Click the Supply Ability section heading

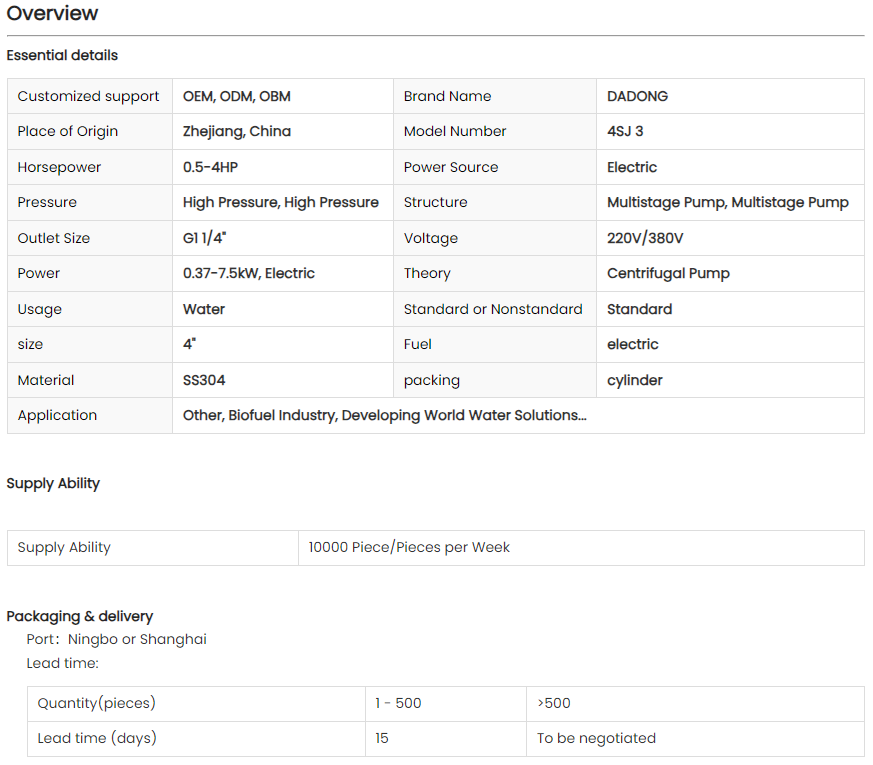(53, 483)
